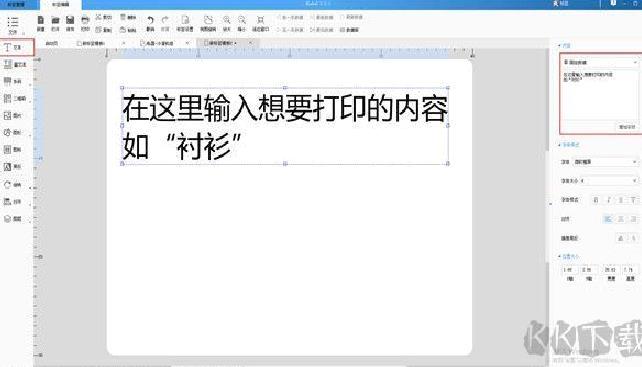642x367 pixels.
Task: Toggle bold font style button
Action: [596, 200]
